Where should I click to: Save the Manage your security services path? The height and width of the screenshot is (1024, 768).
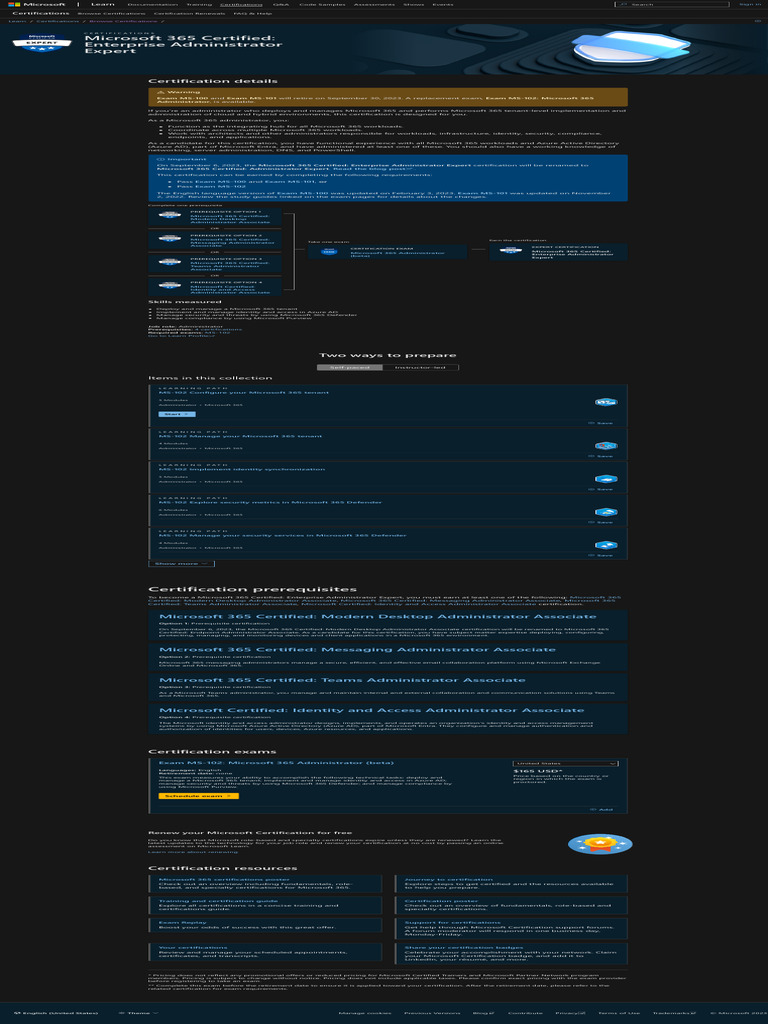click(x=601, y=555)
